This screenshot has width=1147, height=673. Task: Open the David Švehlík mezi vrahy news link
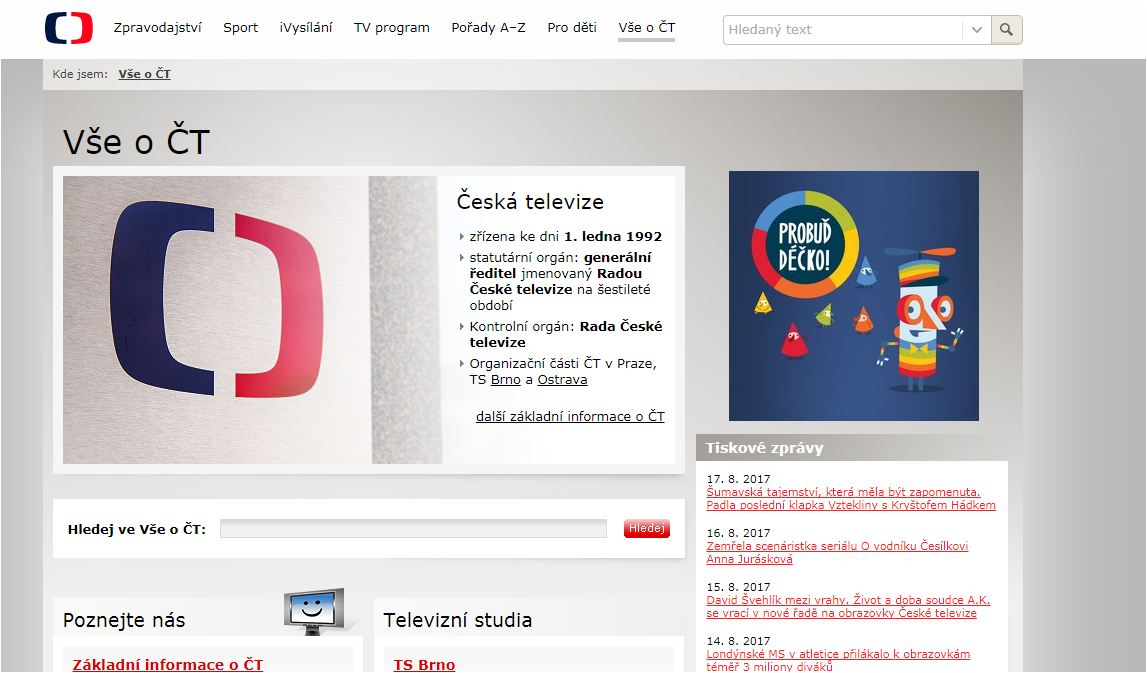pyautogui.click(x=849, y=606)
